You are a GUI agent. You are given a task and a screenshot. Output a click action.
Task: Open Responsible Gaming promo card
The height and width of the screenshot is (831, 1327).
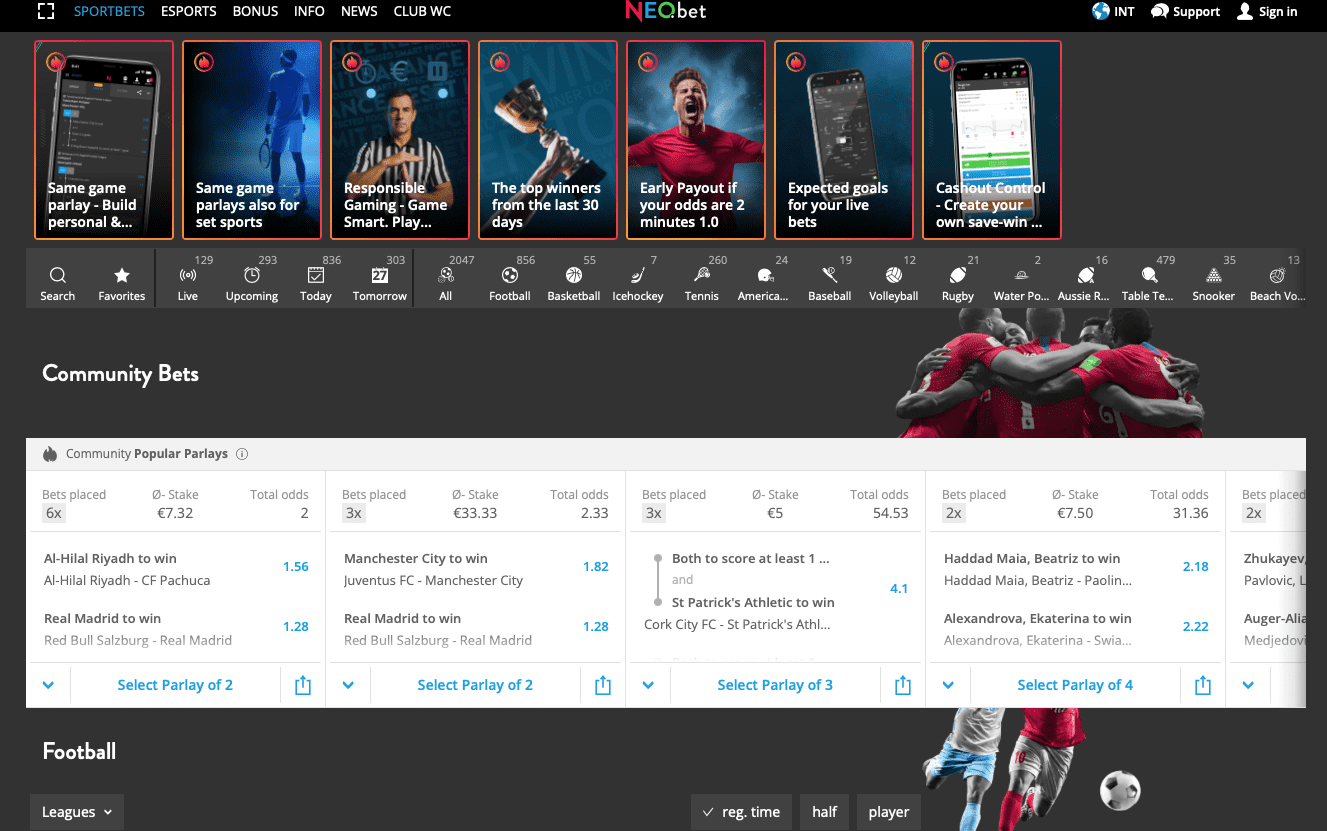click(x=400, y=140)
